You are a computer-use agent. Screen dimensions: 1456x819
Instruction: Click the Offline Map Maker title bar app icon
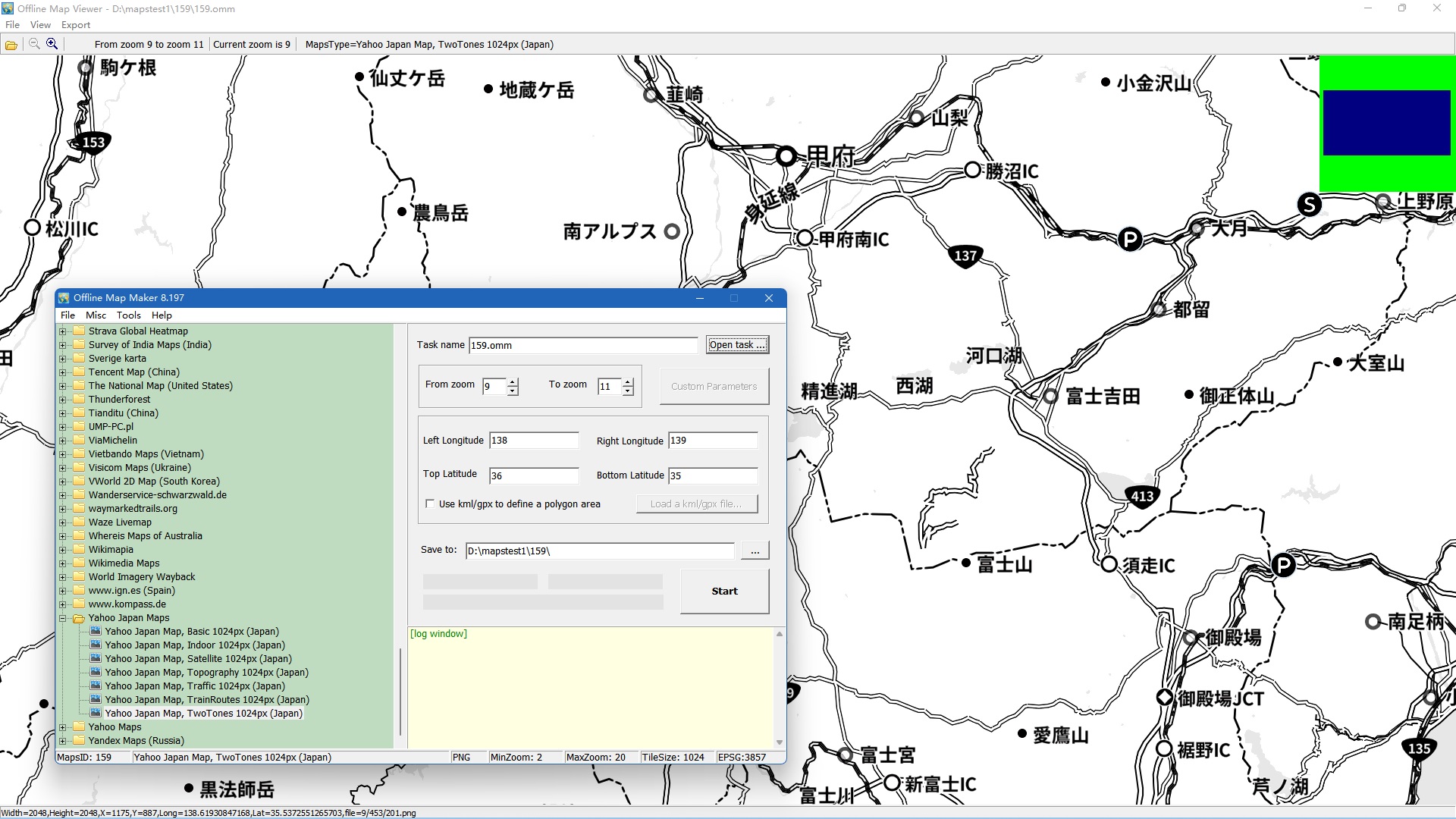click(64, 298)
